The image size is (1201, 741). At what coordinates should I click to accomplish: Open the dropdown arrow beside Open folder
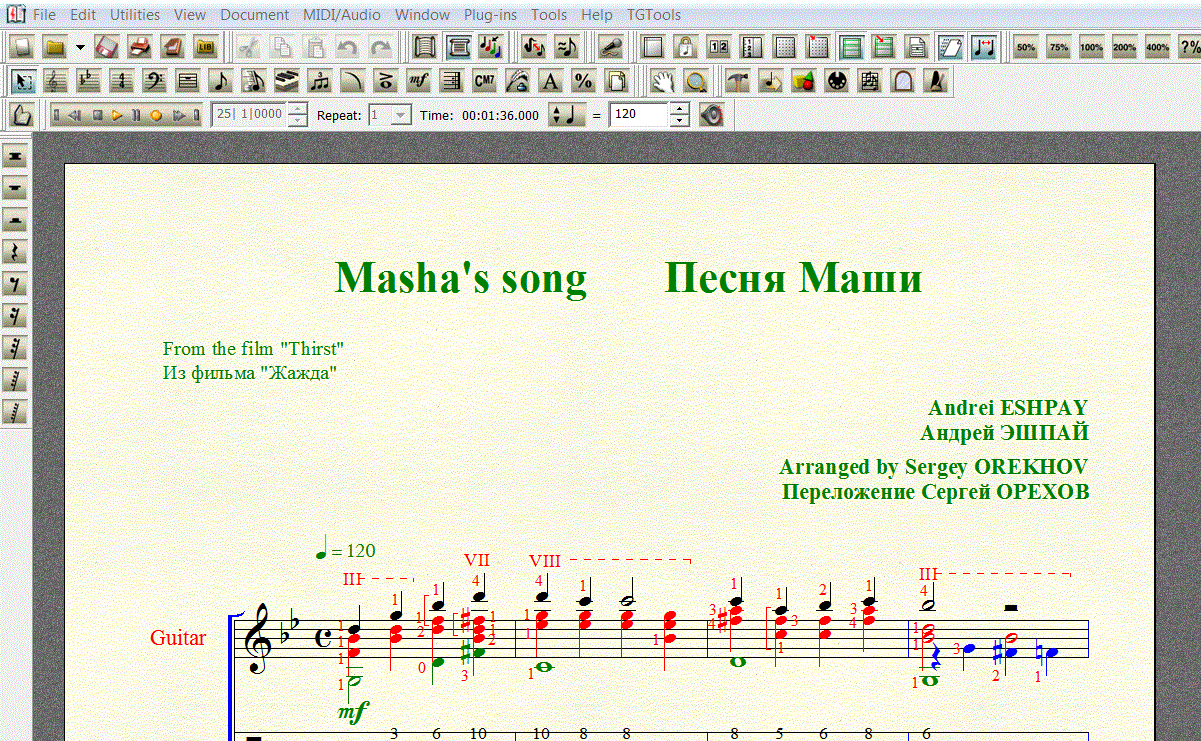point(79,47)
